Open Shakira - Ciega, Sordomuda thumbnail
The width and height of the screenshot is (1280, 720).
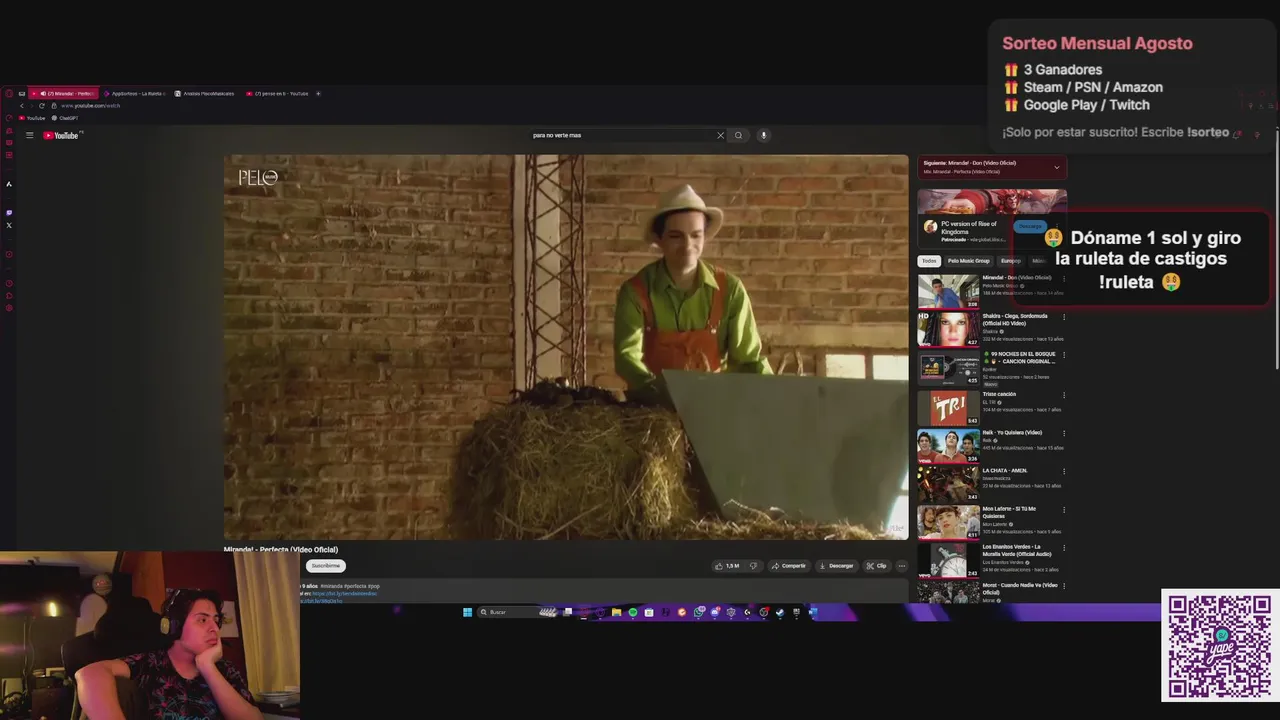click(948, 330)
